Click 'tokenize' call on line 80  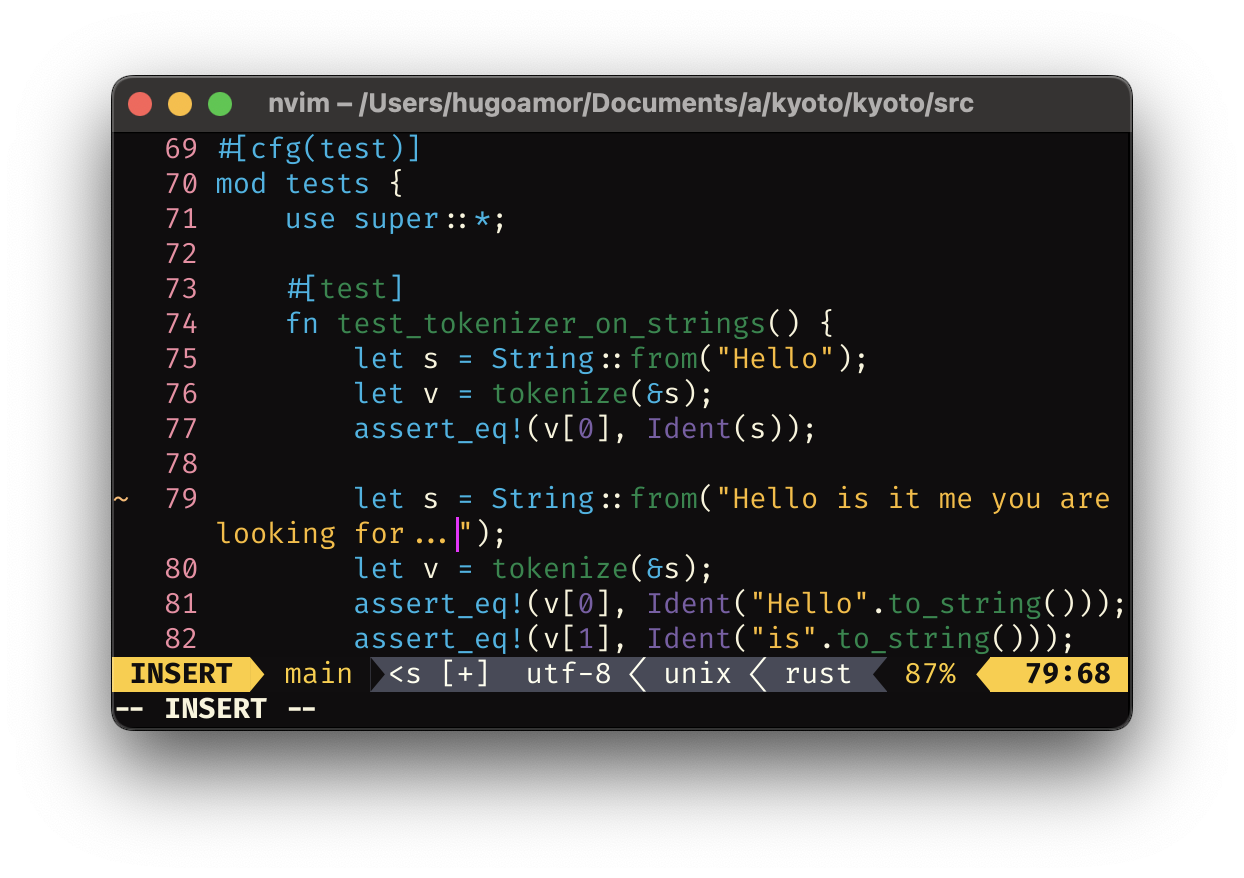[560, 569]
